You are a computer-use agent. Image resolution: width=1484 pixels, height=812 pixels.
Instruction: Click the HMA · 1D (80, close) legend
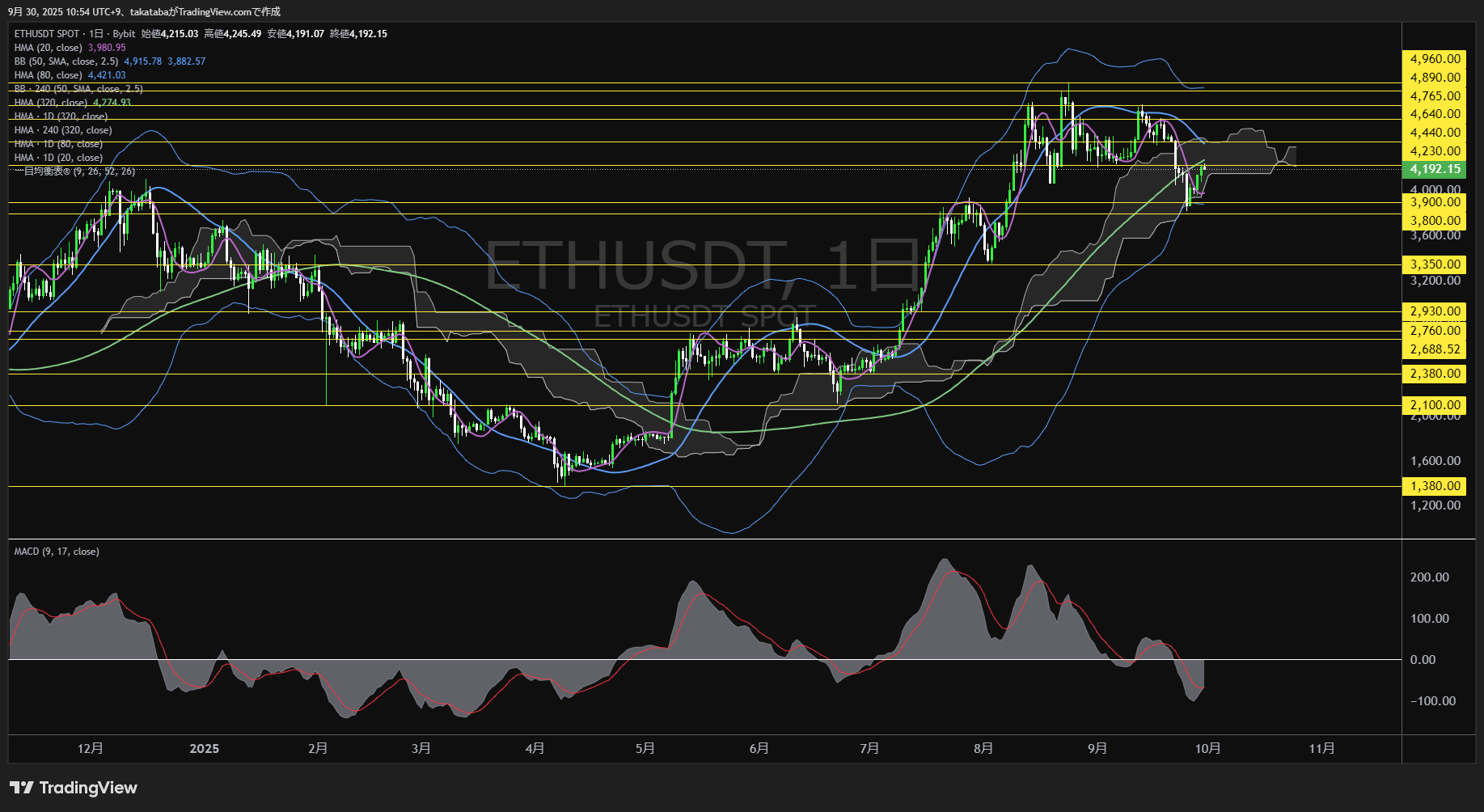58,144
